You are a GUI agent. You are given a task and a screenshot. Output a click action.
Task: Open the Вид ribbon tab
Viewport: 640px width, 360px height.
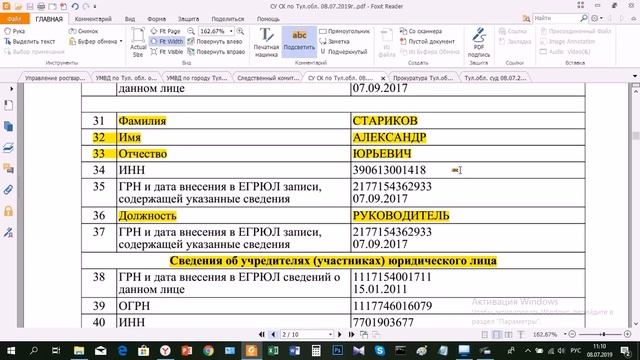pos(130,19)
